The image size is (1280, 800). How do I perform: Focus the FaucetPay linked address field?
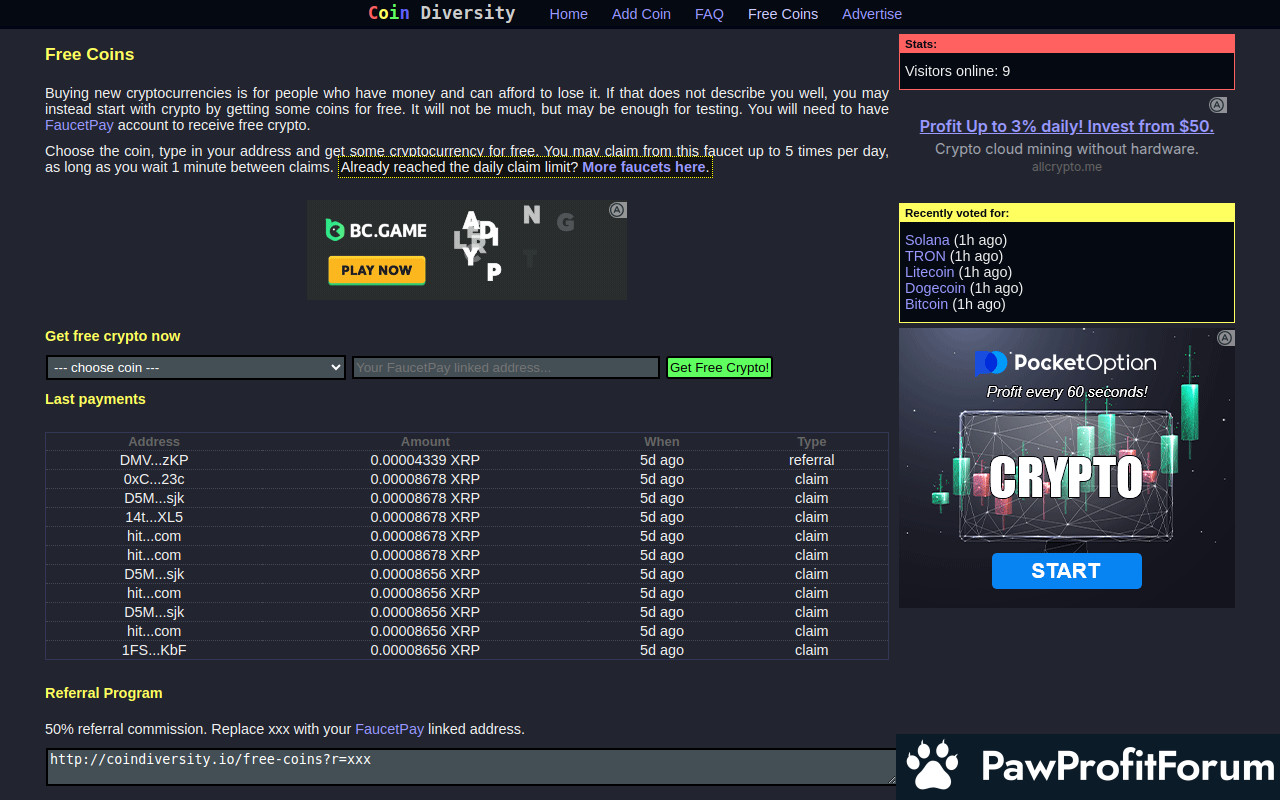(506, 368)
